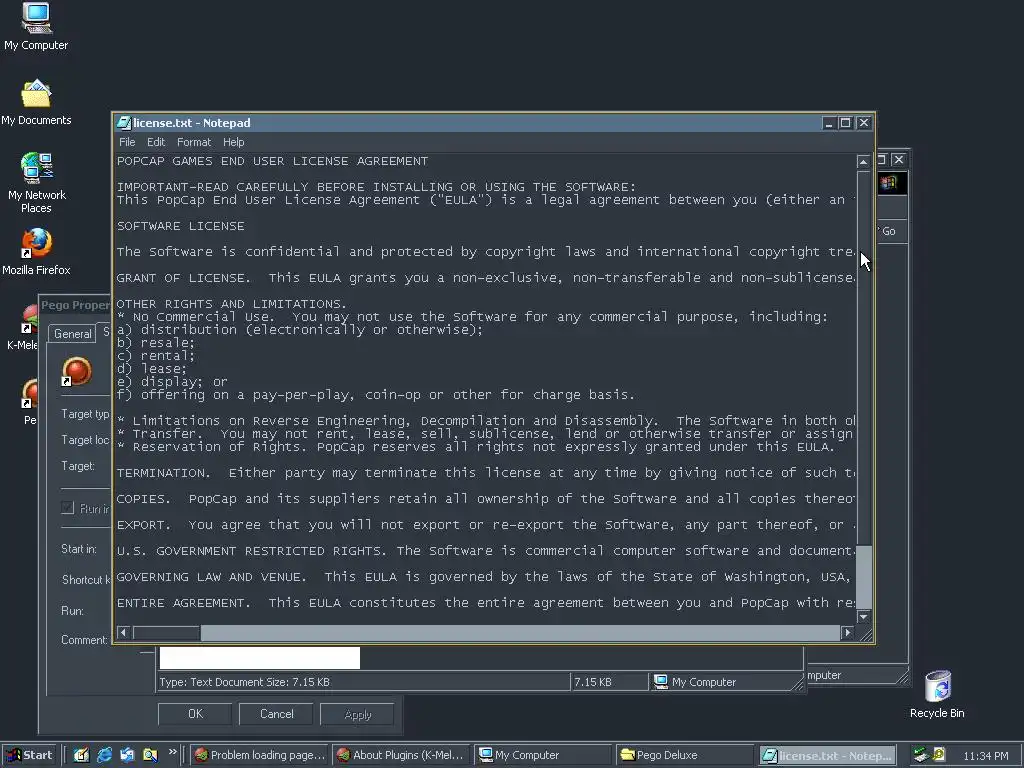Click the 'TERMINATION.' paragraph line
This screenshot has height=768, width=1024.
(x=485, y=473)
